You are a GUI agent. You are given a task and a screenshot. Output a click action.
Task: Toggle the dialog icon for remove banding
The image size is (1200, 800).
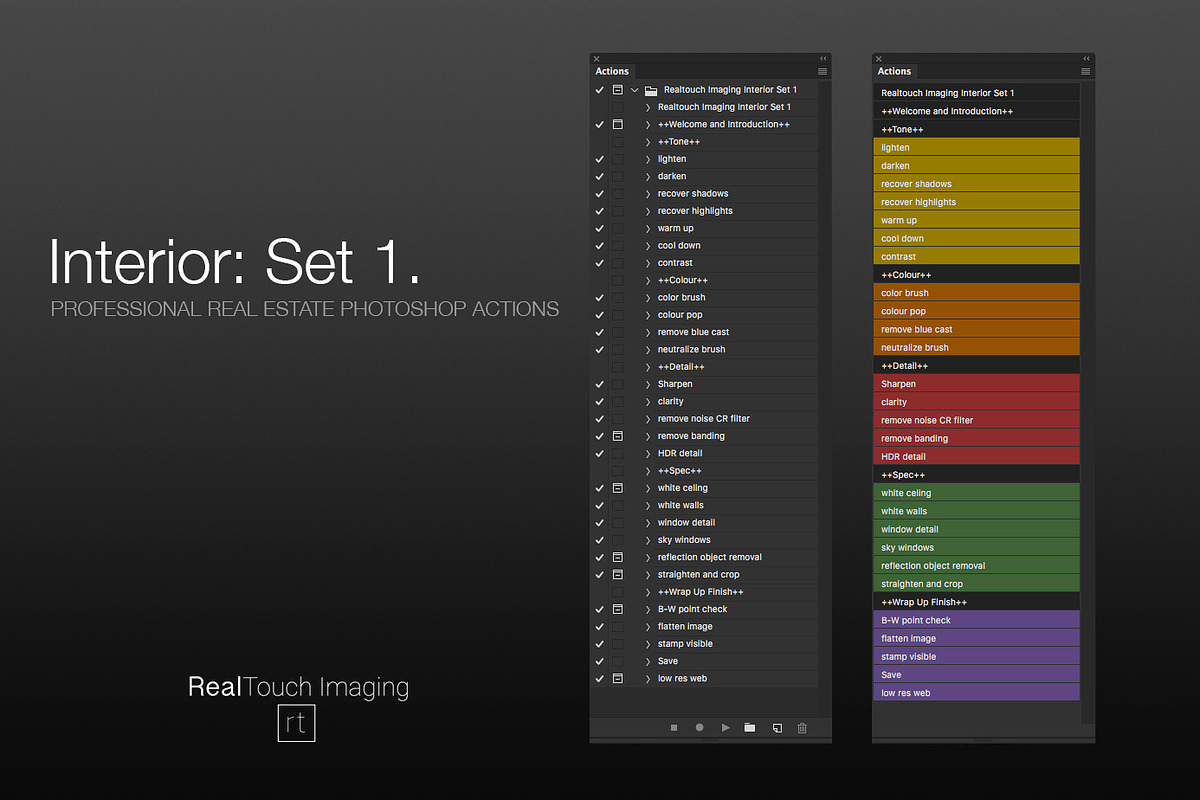point(617,436)
